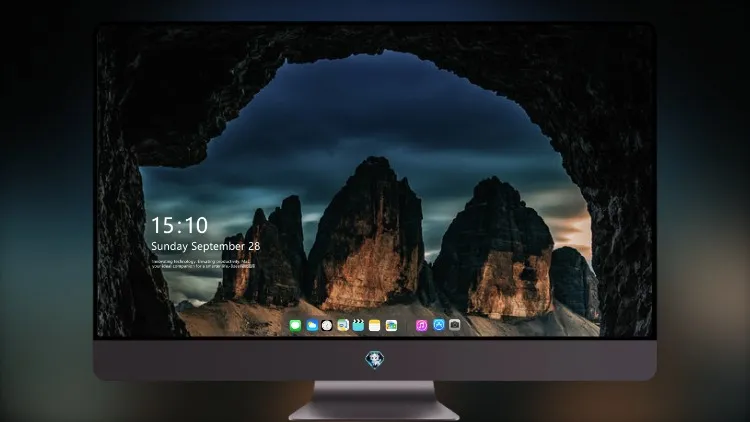Screen dimensions: 750x422
Task: Launch the Camera app from dock
Action: point(455,325)
